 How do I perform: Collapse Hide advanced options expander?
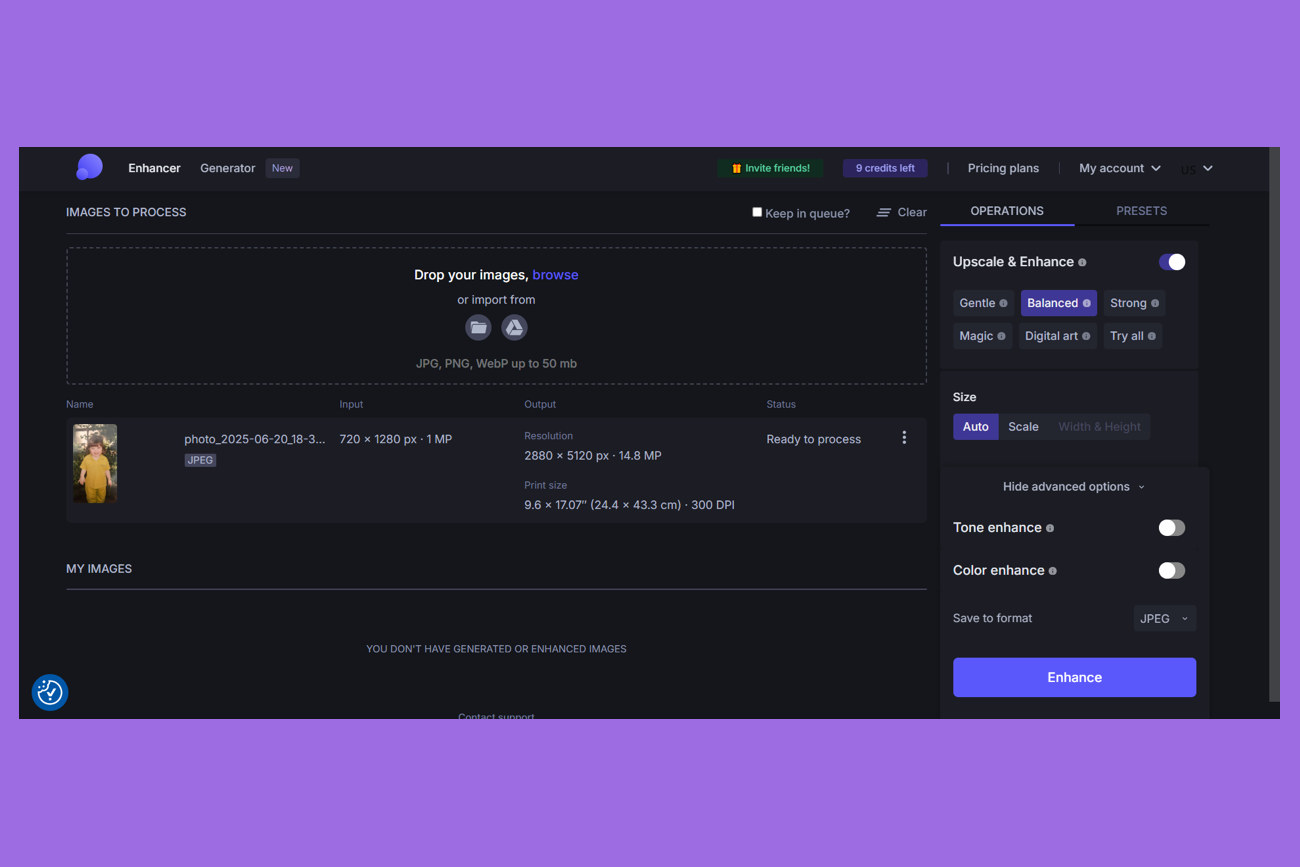pyautogui.click(x=1073, y=487)
